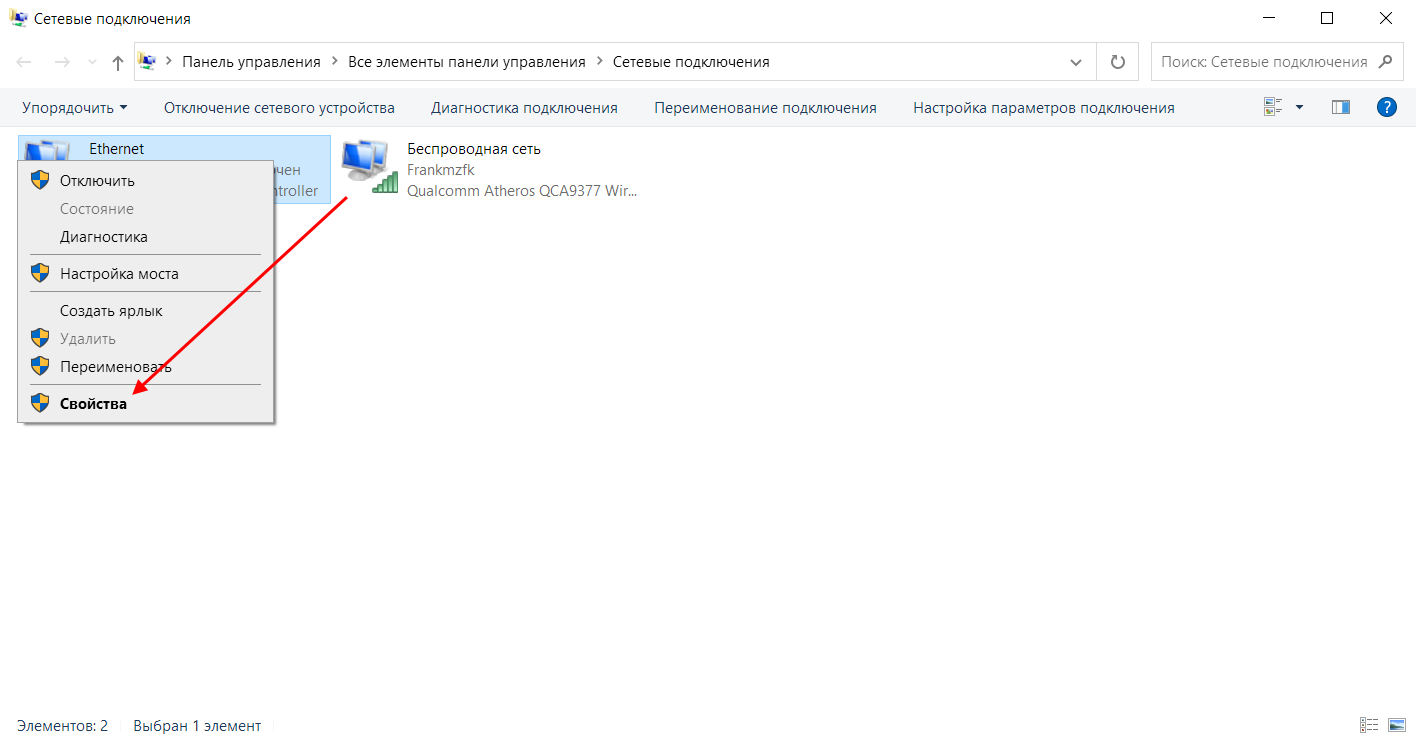Click the address bar control panel icon

(147, 62)
